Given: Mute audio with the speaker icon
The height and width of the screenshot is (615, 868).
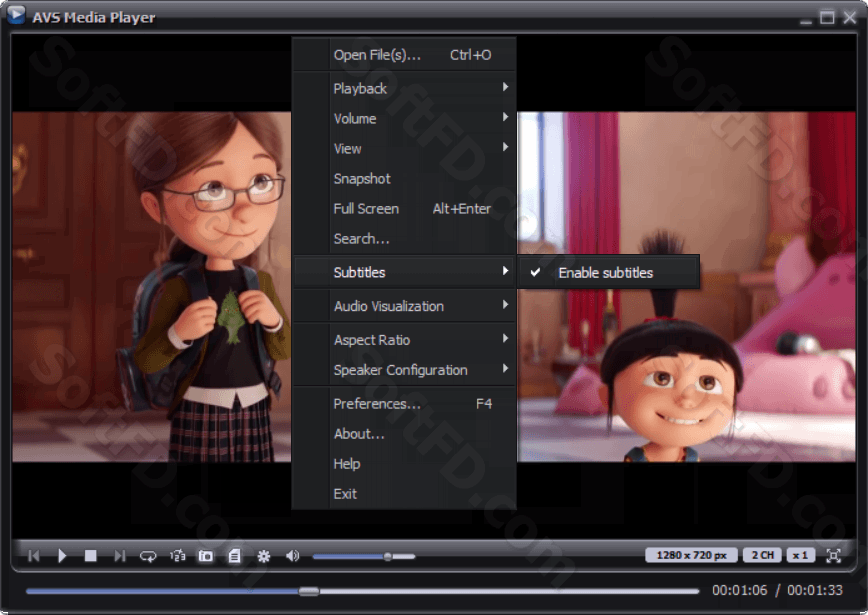Looking at the screenshot, I should click(292, 556).
